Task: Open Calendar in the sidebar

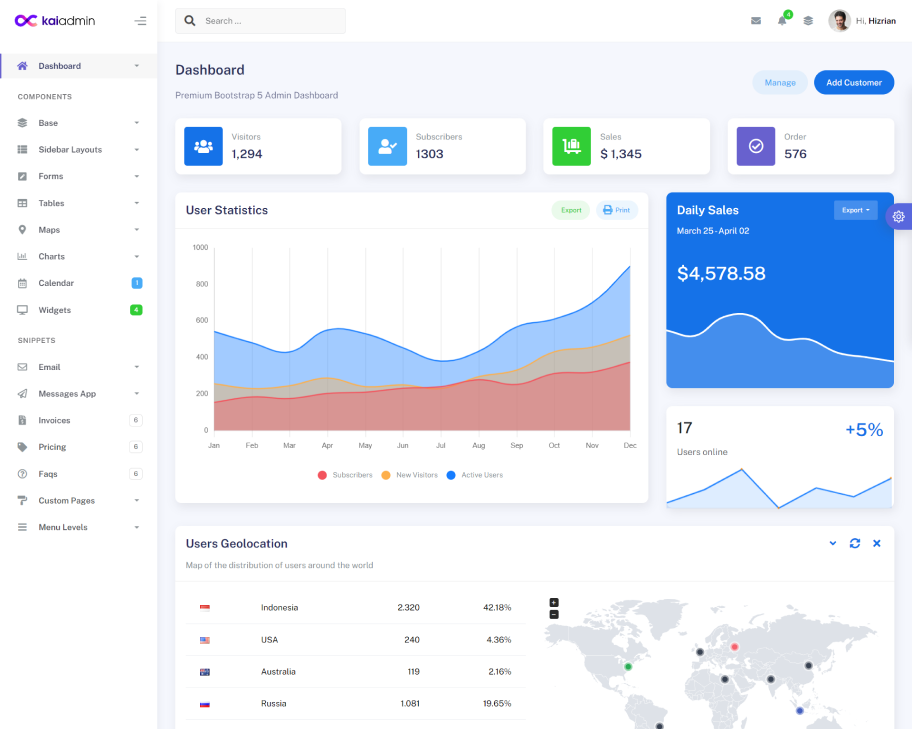Action: tap(56, 283)
